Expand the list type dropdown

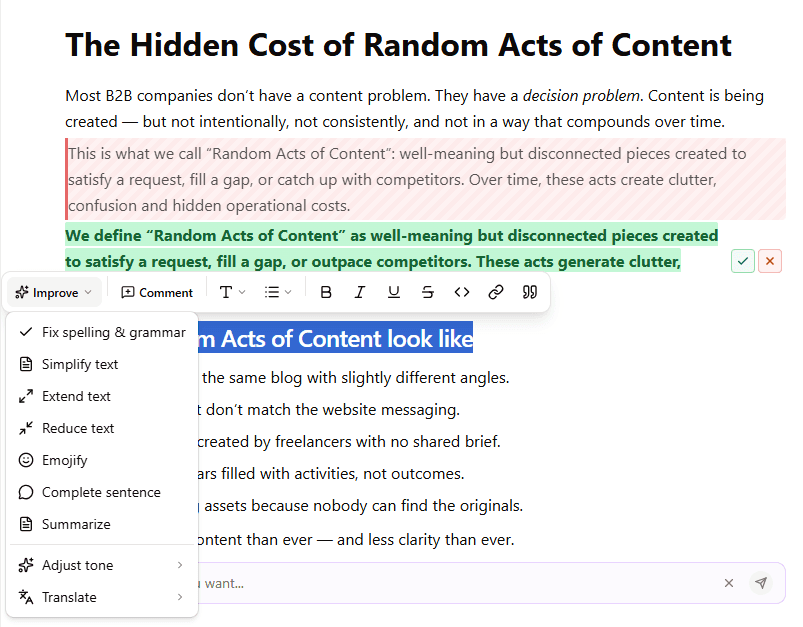coord(277,292)
